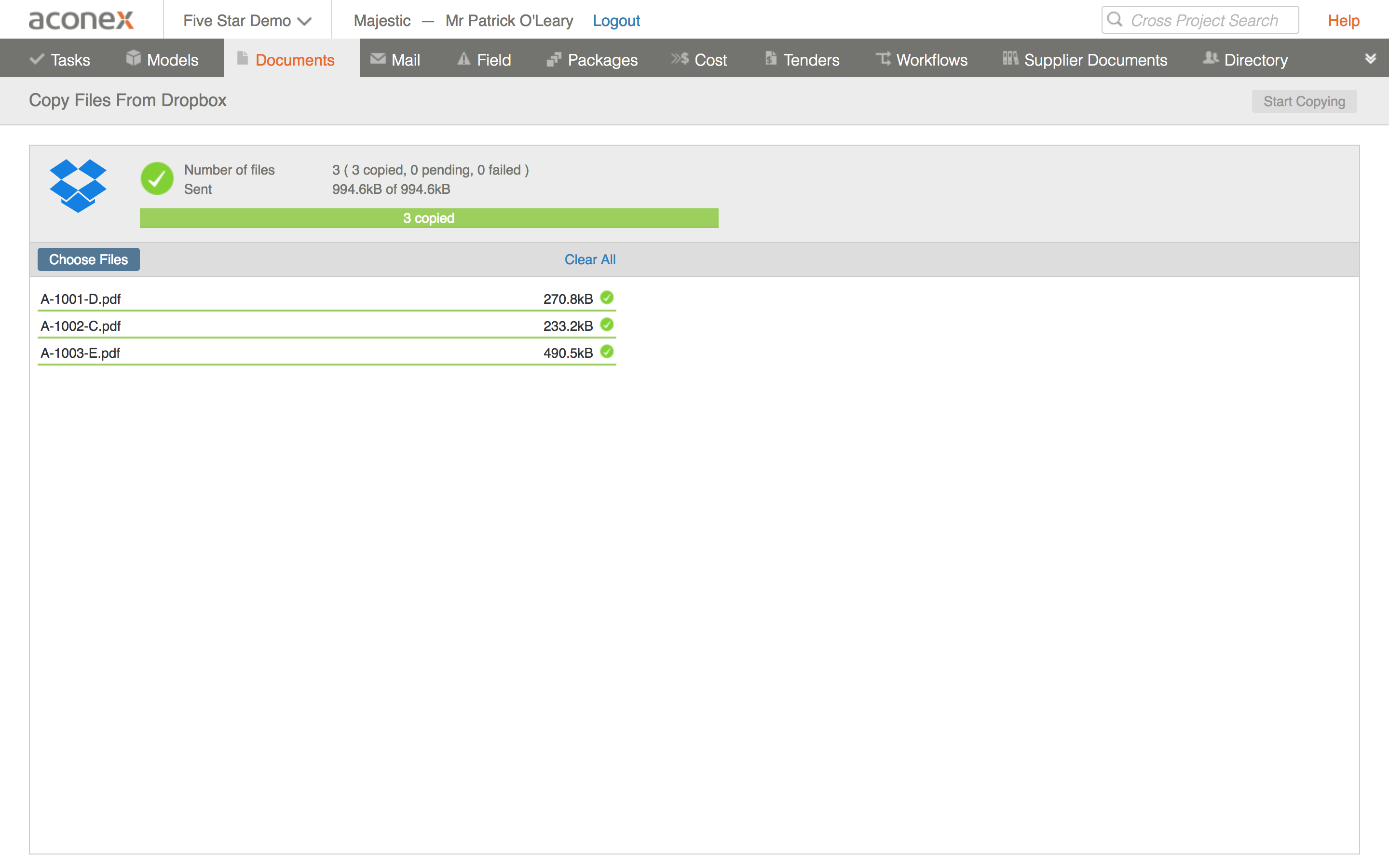The height and width of the screenshot is (868, 1389).
Task: Open the Models tab
Action: [163, 59]
